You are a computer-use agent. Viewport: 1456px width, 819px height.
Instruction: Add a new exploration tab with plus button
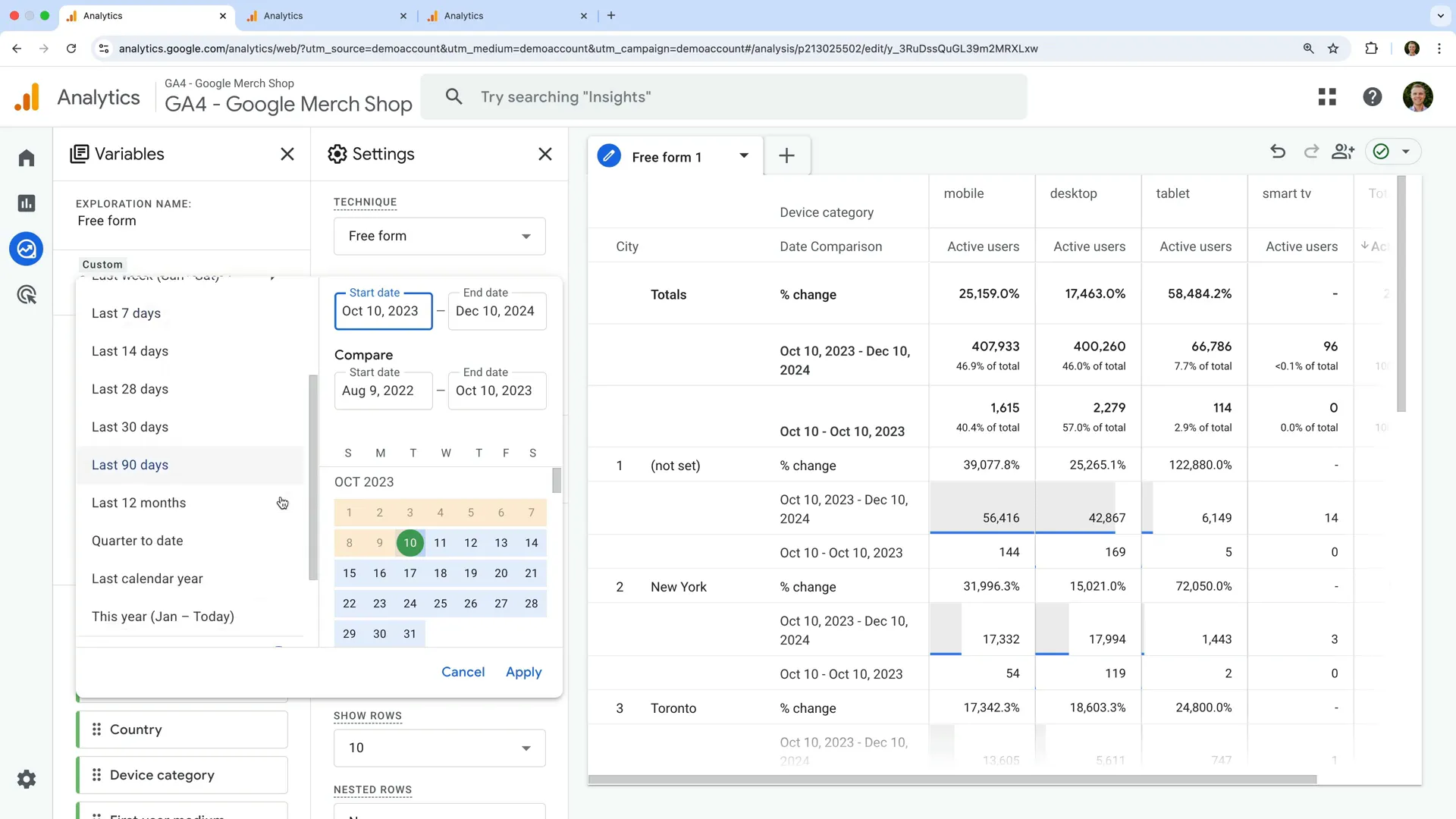tap(786, 155)
